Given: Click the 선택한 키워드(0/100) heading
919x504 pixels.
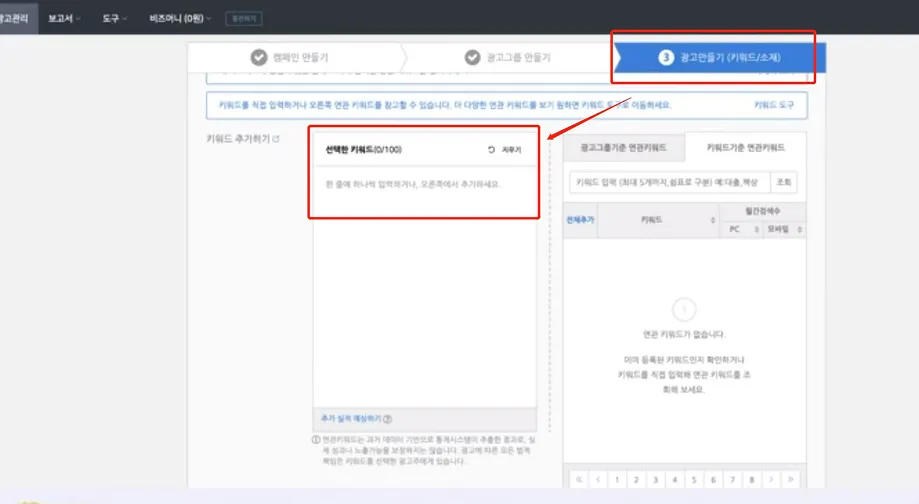Looking at the screenshot, I should click(363, 149).
